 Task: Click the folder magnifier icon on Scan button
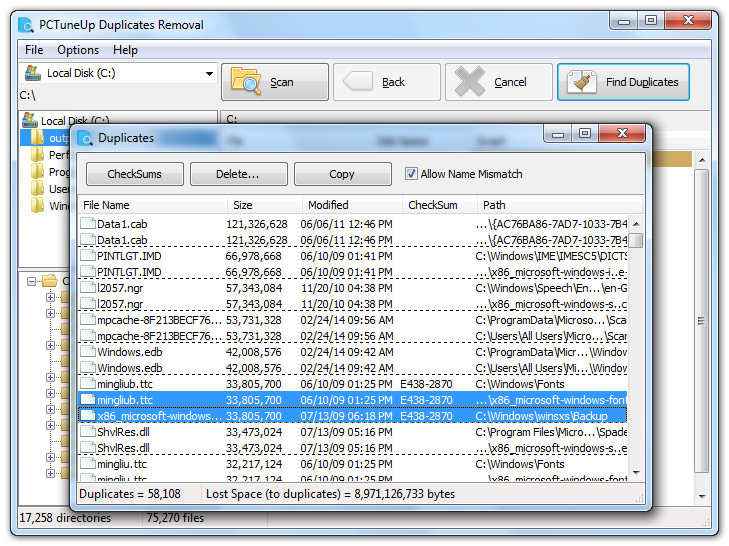coord(246,81)
